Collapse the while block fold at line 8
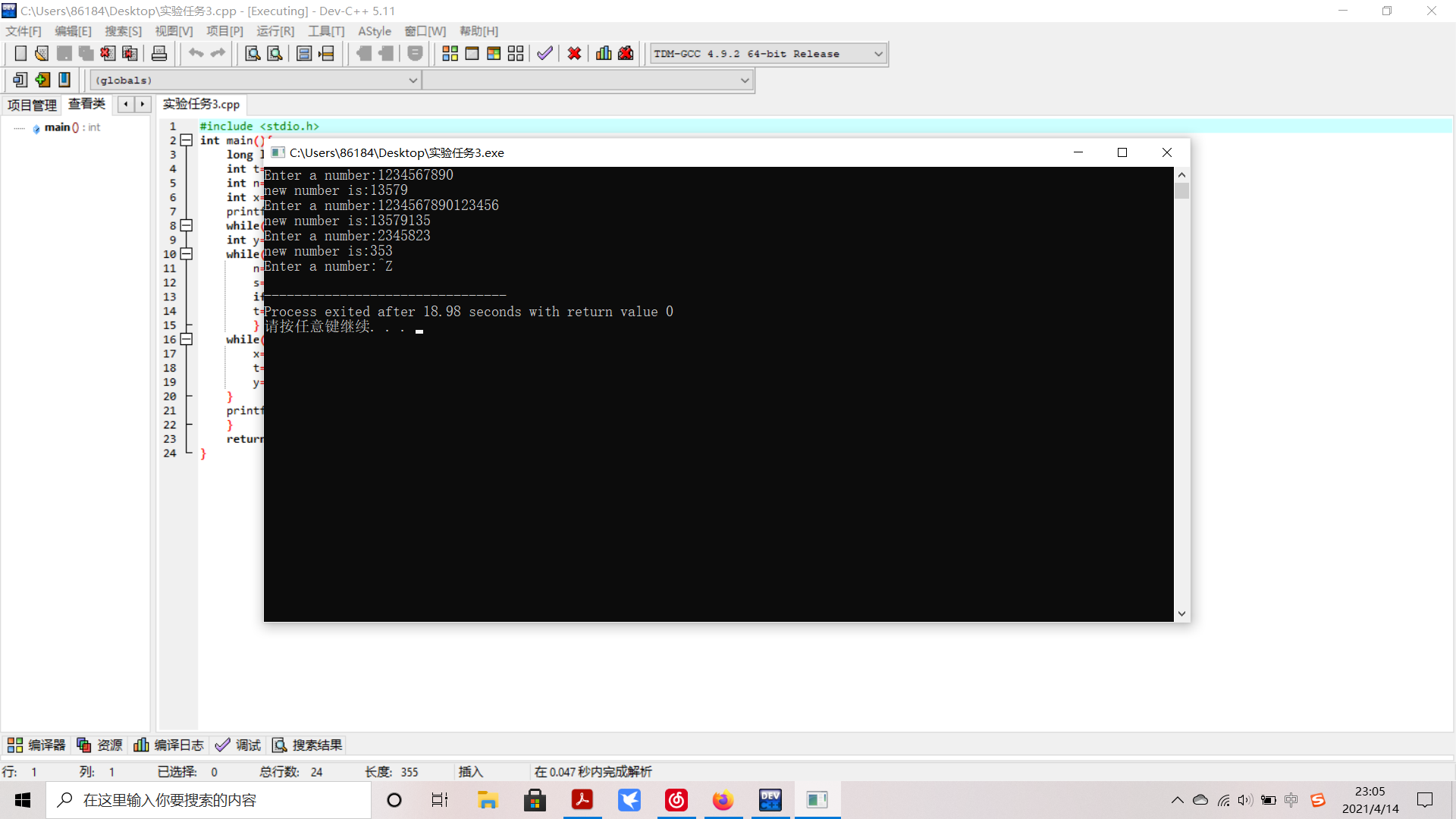 (186, 225)
